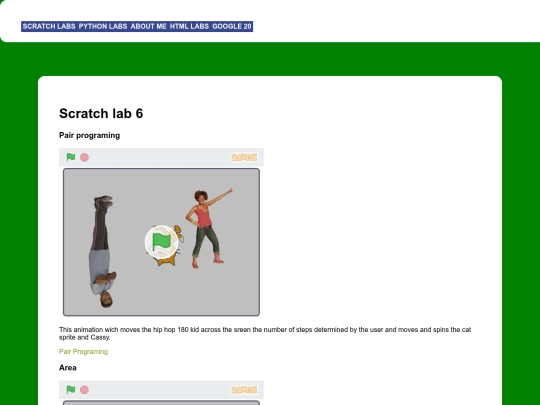The image size is (540, 405).
Task: Click Scratch logo in Area player
Action: pos(244,390)
